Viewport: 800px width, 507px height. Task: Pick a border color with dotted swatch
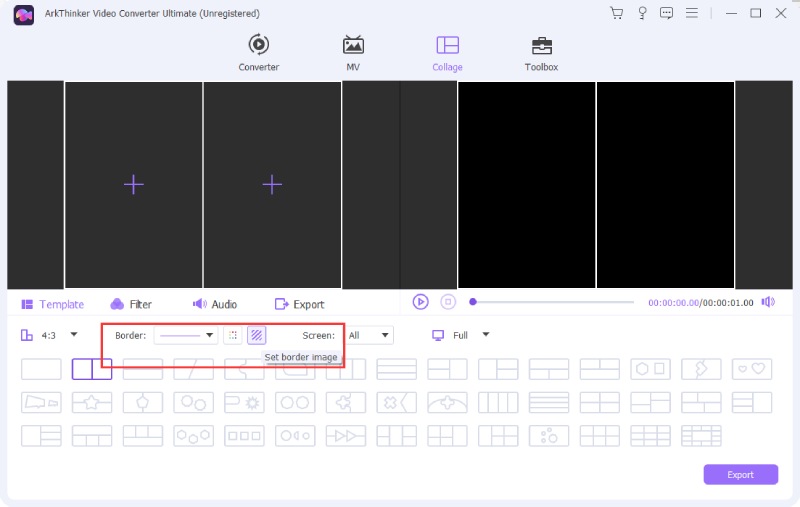pos(233,335)
